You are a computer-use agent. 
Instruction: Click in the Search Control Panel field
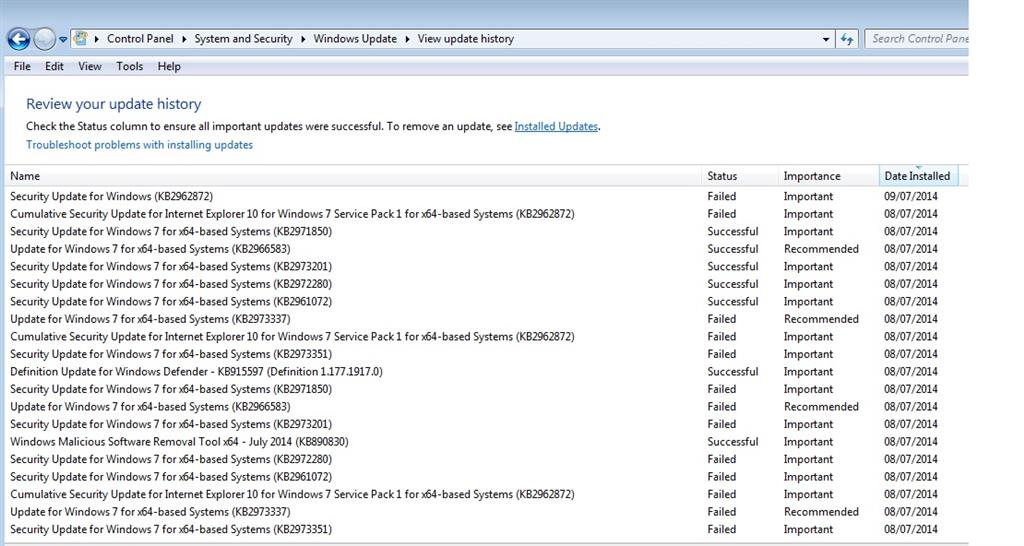click(917, 39)
